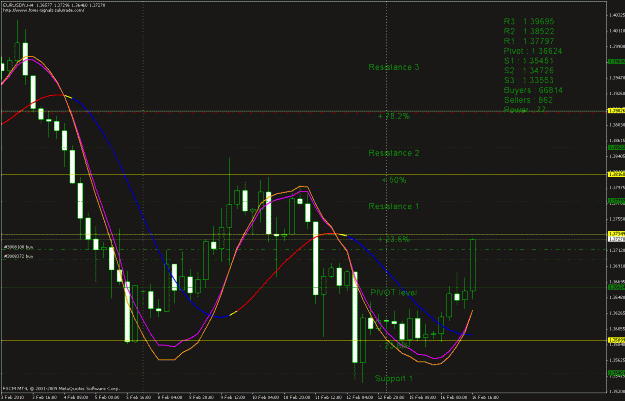Select the upper buy order label
The image size is (625, 401).
(19, 248)
